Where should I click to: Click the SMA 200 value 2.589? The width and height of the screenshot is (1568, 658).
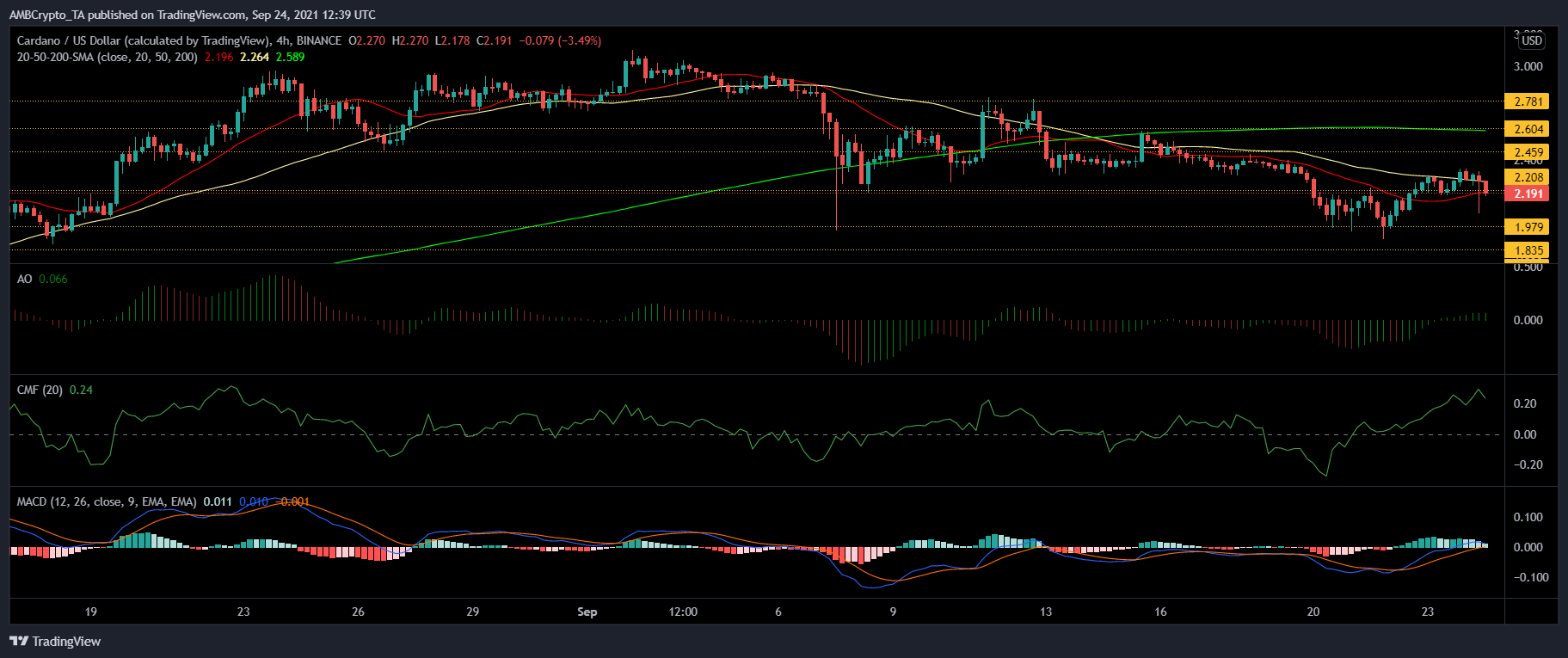(x=290, y=57)
